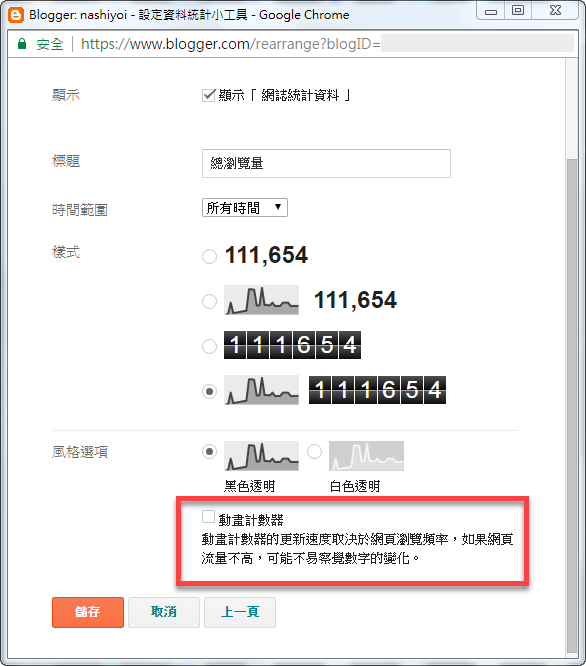Click the 標題 text field with 總瀏覽量
This screenshot has height=666, width=586.
pyautogui.click(x=326, y=163)
